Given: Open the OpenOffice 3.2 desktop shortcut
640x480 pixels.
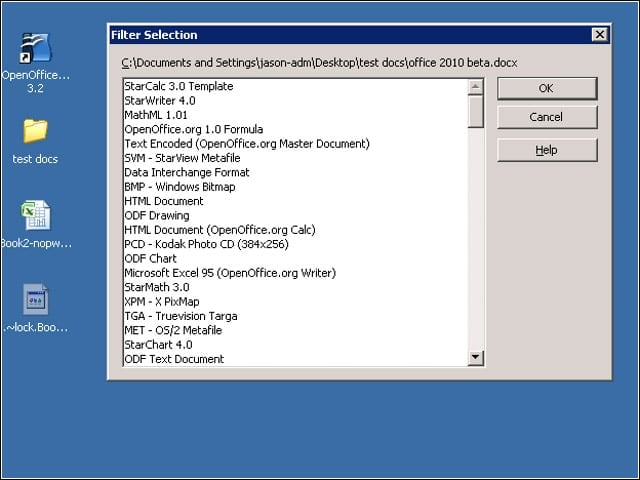Looking at the screenshot, I should tap(36, 49).
